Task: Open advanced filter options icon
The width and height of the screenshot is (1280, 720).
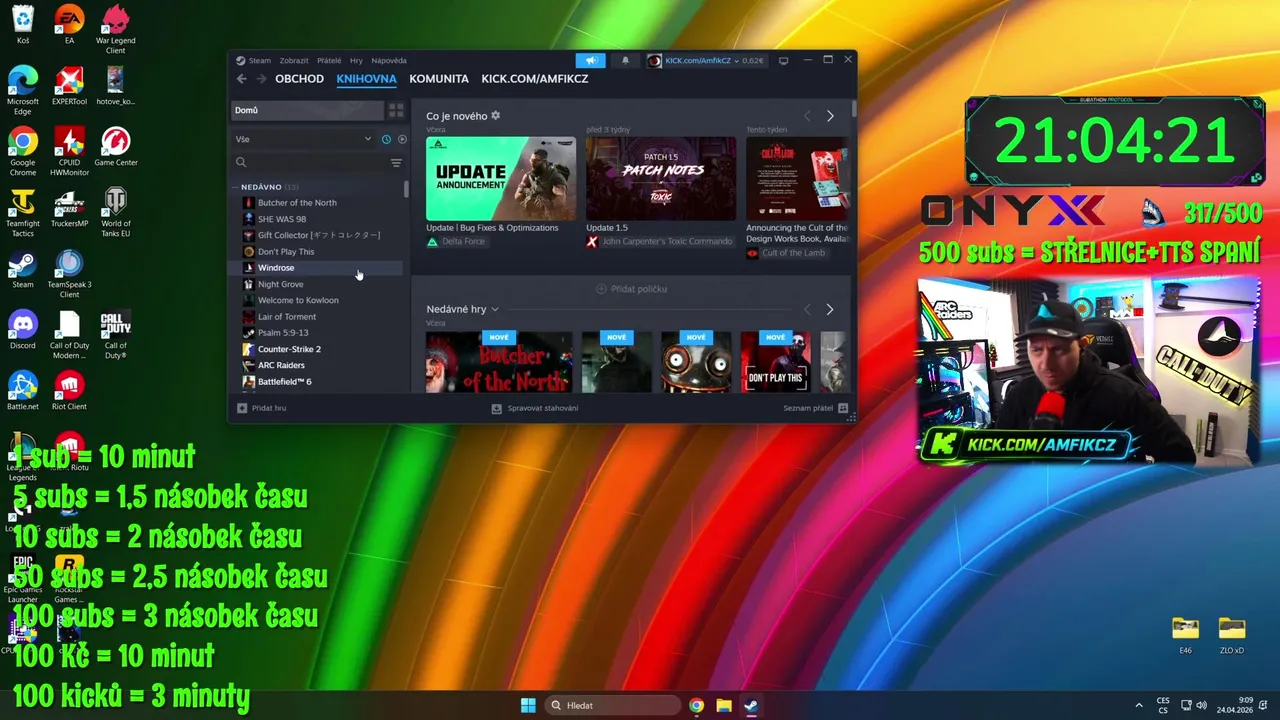Action: point(396,162)
